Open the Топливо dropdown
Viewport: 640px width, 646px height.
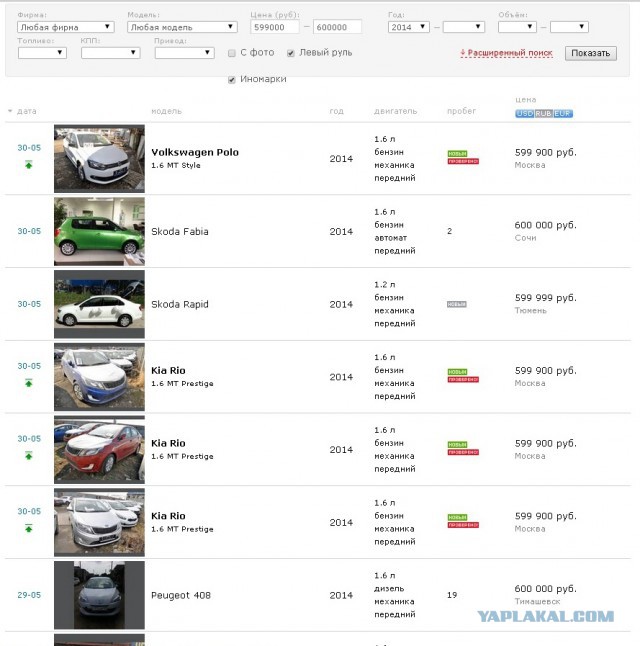click(42, 53)
